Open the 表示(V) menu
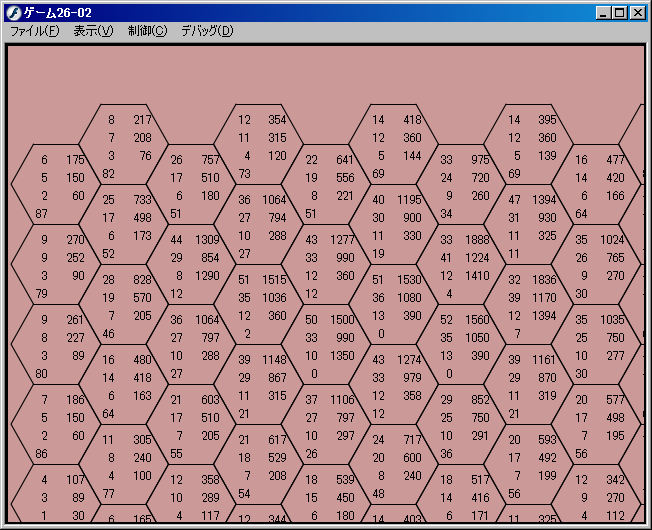The height and width of the screenshot is (530, 652). [x=93, y=31]
